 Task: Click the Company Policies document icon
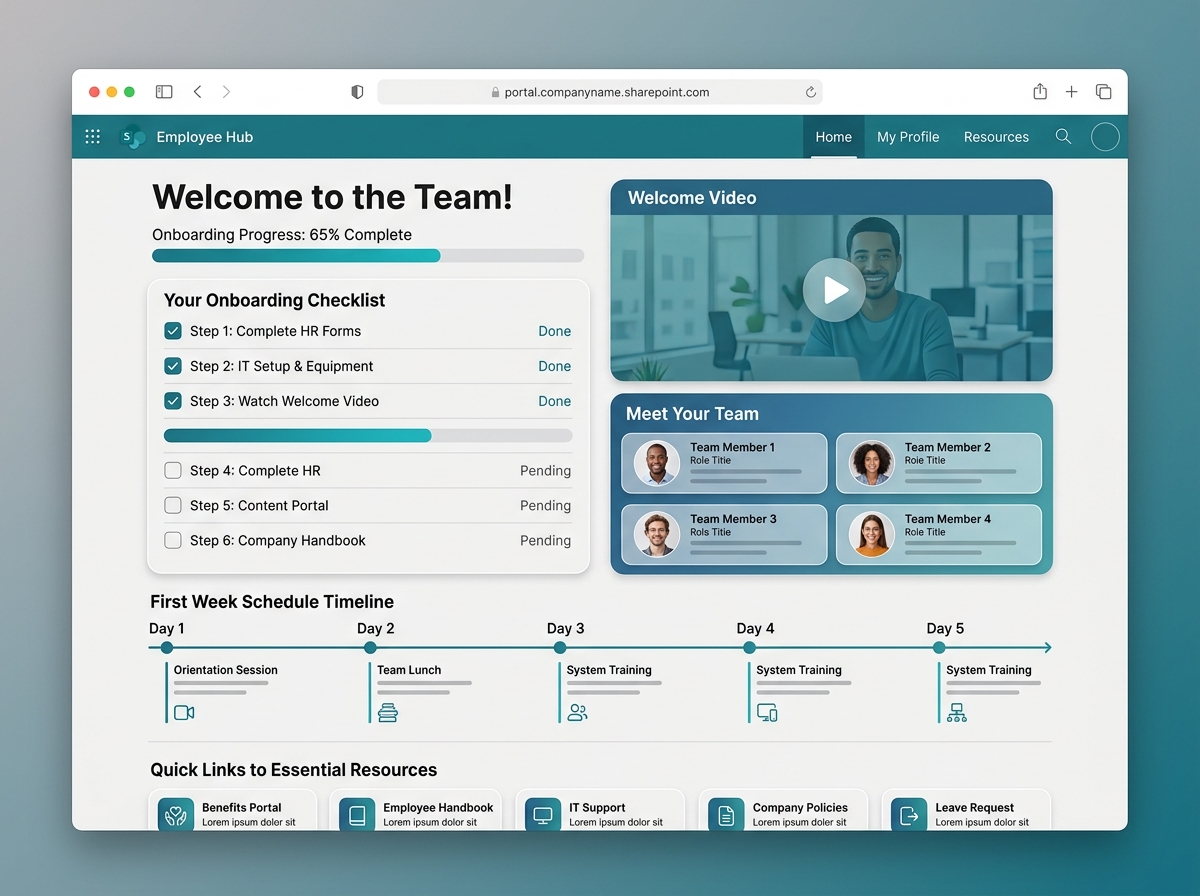point(726,815)
